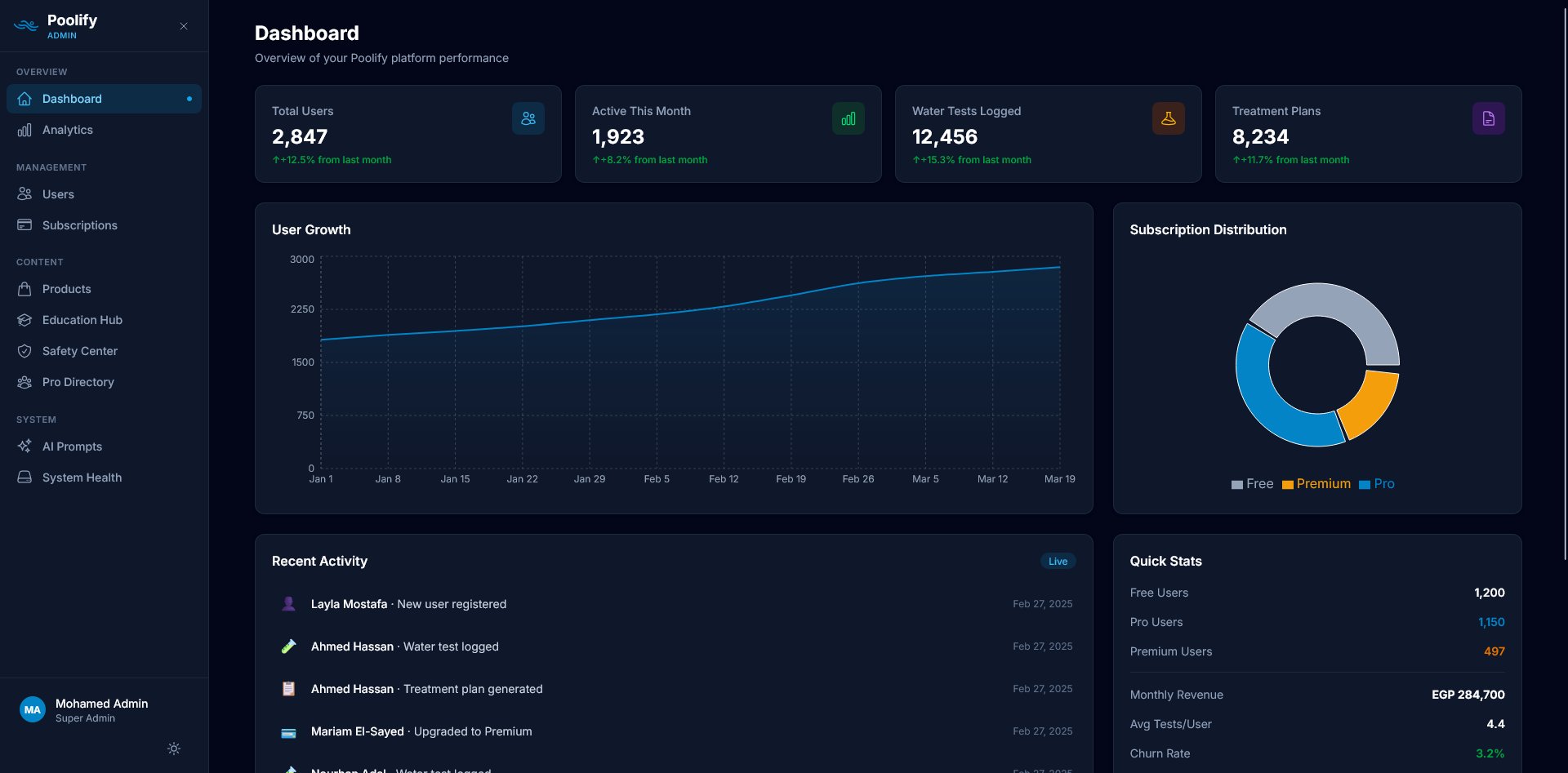The width and height of the screenshot is (1568, 773).
Task: Click the Water Tests flask icon
Action: (x=1168, y=118)
